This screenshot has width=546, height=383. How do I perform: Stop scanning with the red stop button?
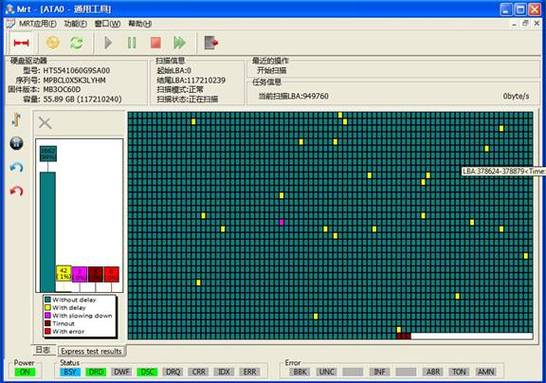point(156,43)
